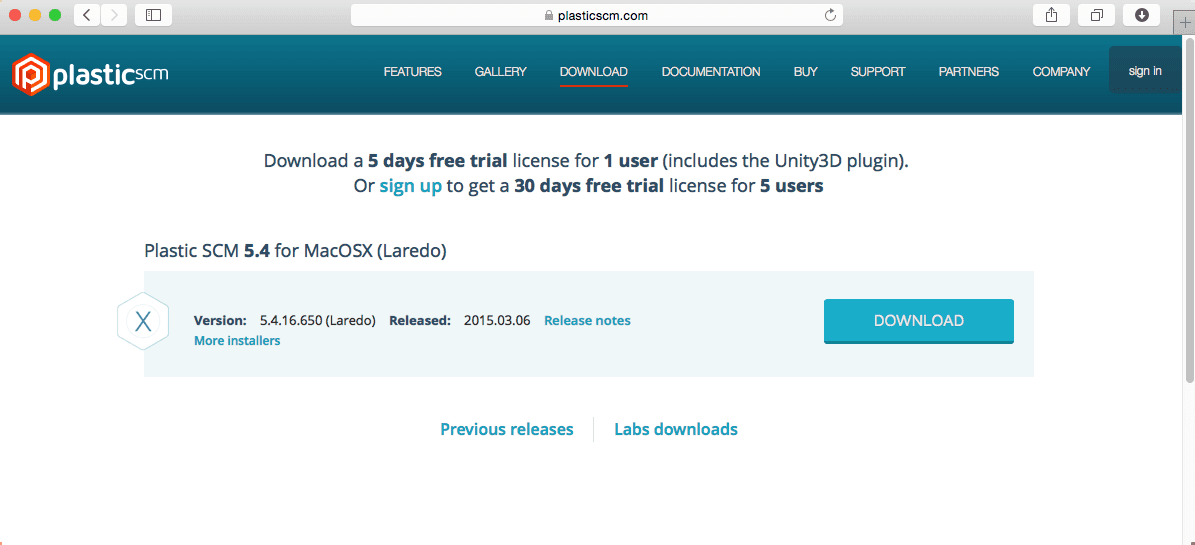Click the version text 5.4.16.650 (Laredo)
This screenshot has width=1195, height=545.
318,320
